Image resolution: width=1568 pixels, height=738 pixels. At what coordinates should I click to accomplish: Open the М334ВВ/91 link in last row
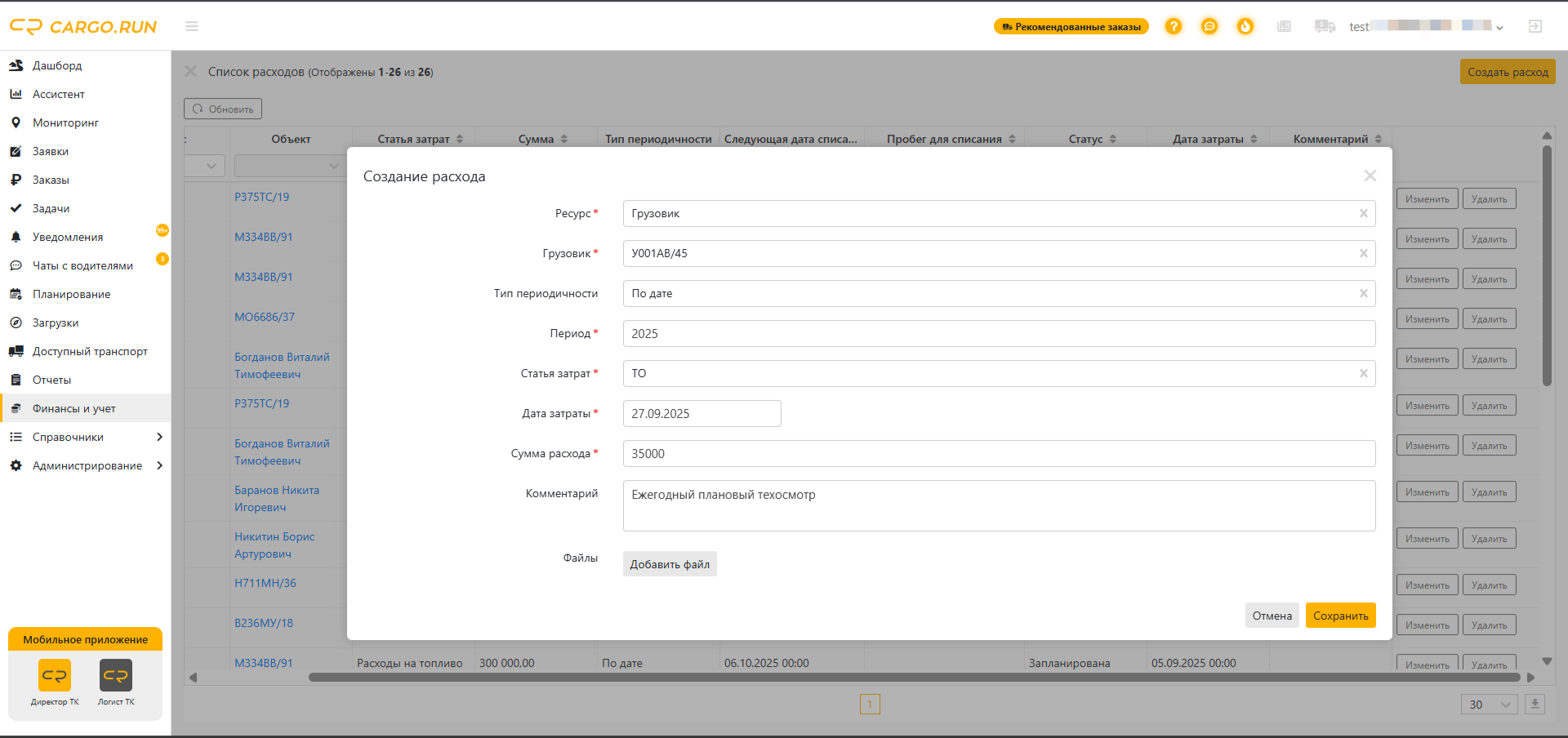(264, 663)
